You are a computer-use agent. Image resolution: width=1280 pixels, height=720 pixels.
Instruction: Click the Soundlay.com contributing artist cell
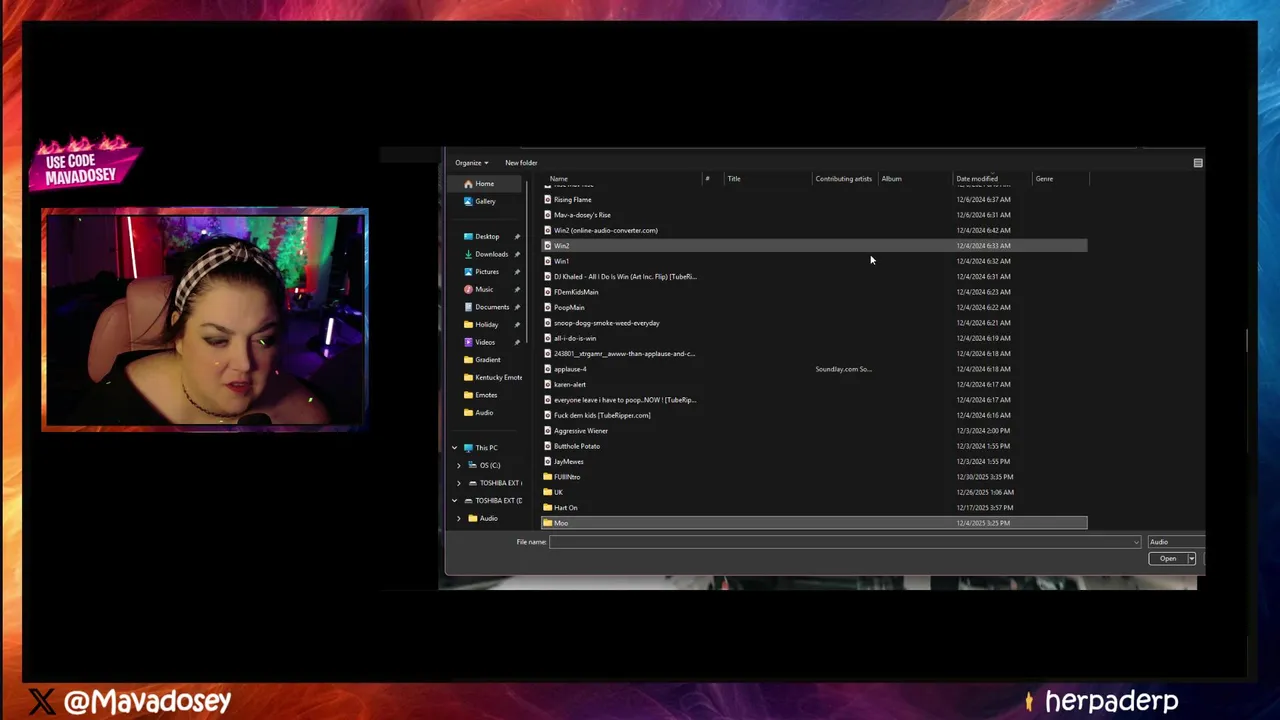click(843, 369)
